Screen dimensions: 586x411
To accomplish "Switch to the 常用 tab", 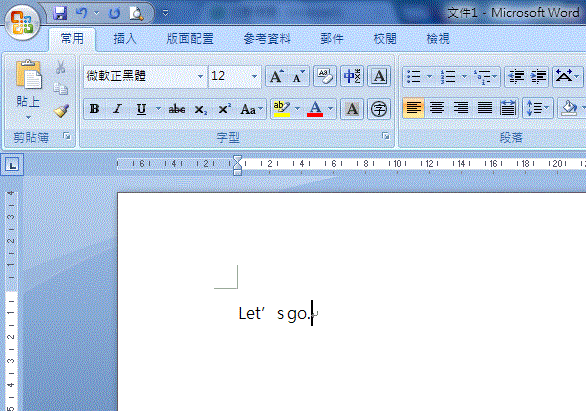I will click(x=72, y=38).
